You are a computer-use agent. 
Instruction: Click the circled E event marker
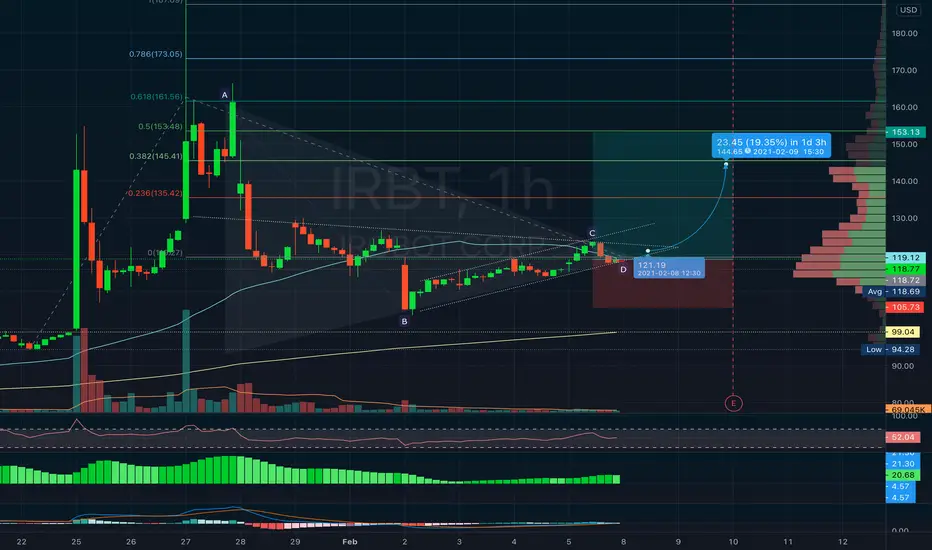(x=733, y=403)
